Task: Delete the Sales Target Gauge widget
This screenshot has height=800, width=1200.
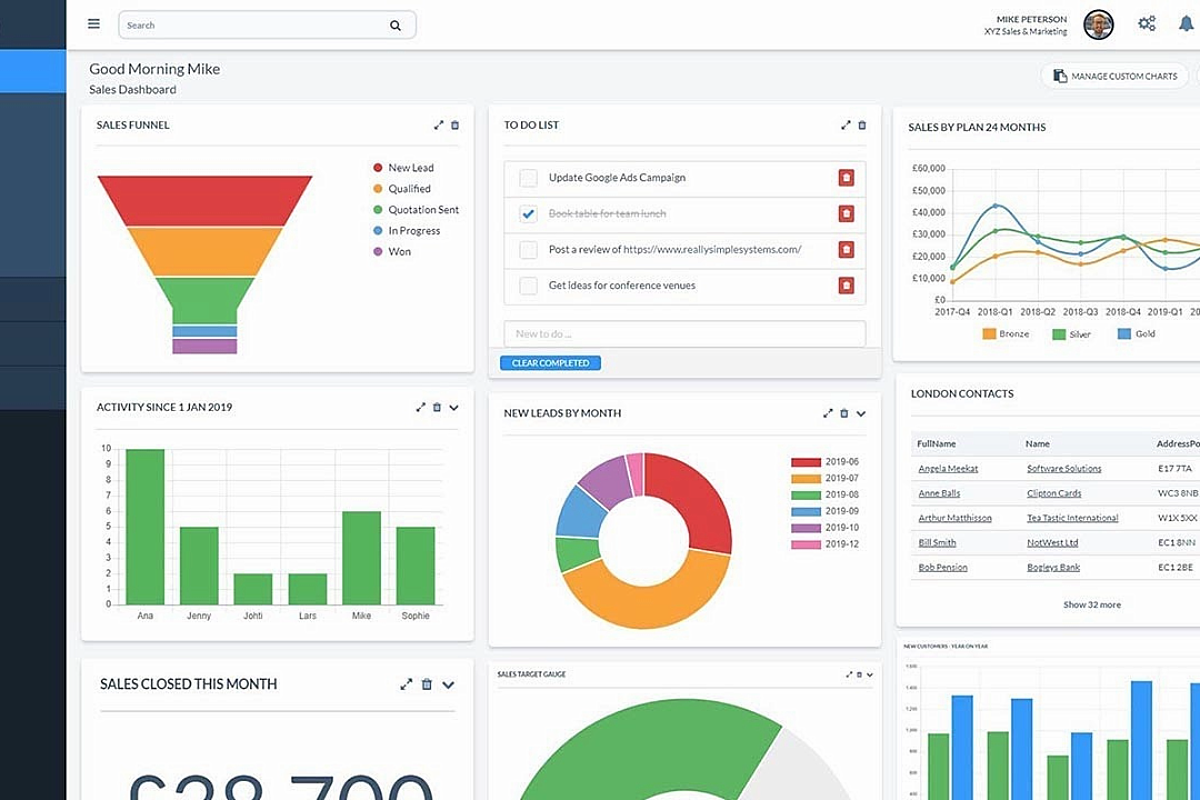Action: pos(859,675)
